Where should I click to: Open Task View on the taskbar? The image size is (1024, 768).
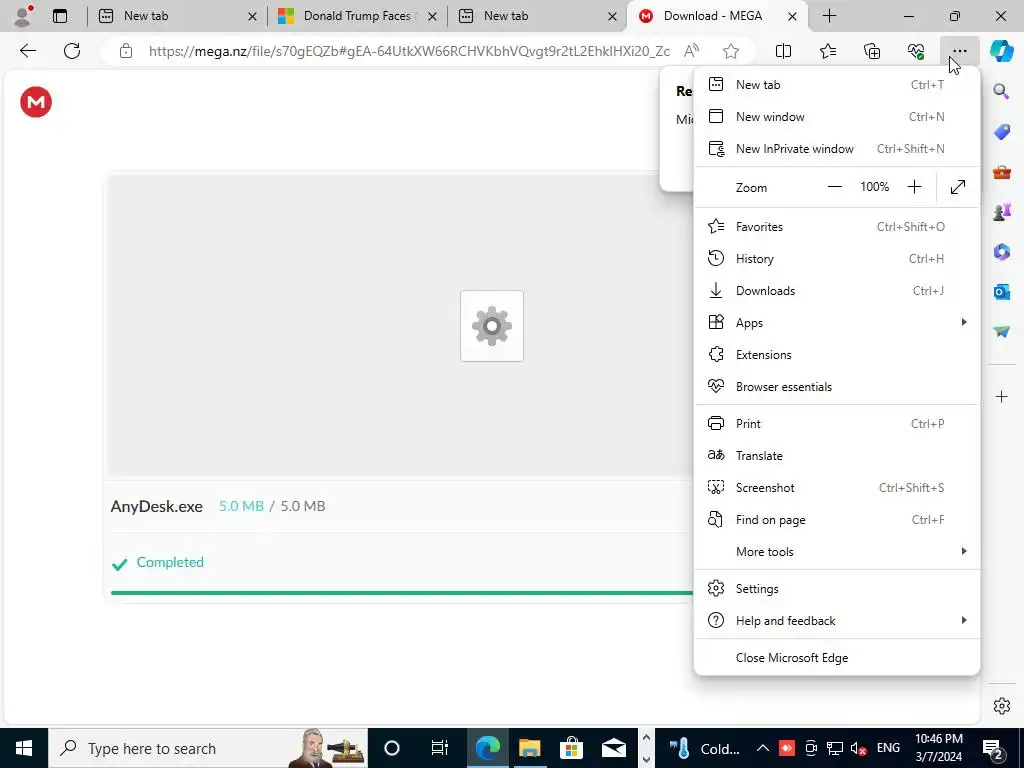440,748
